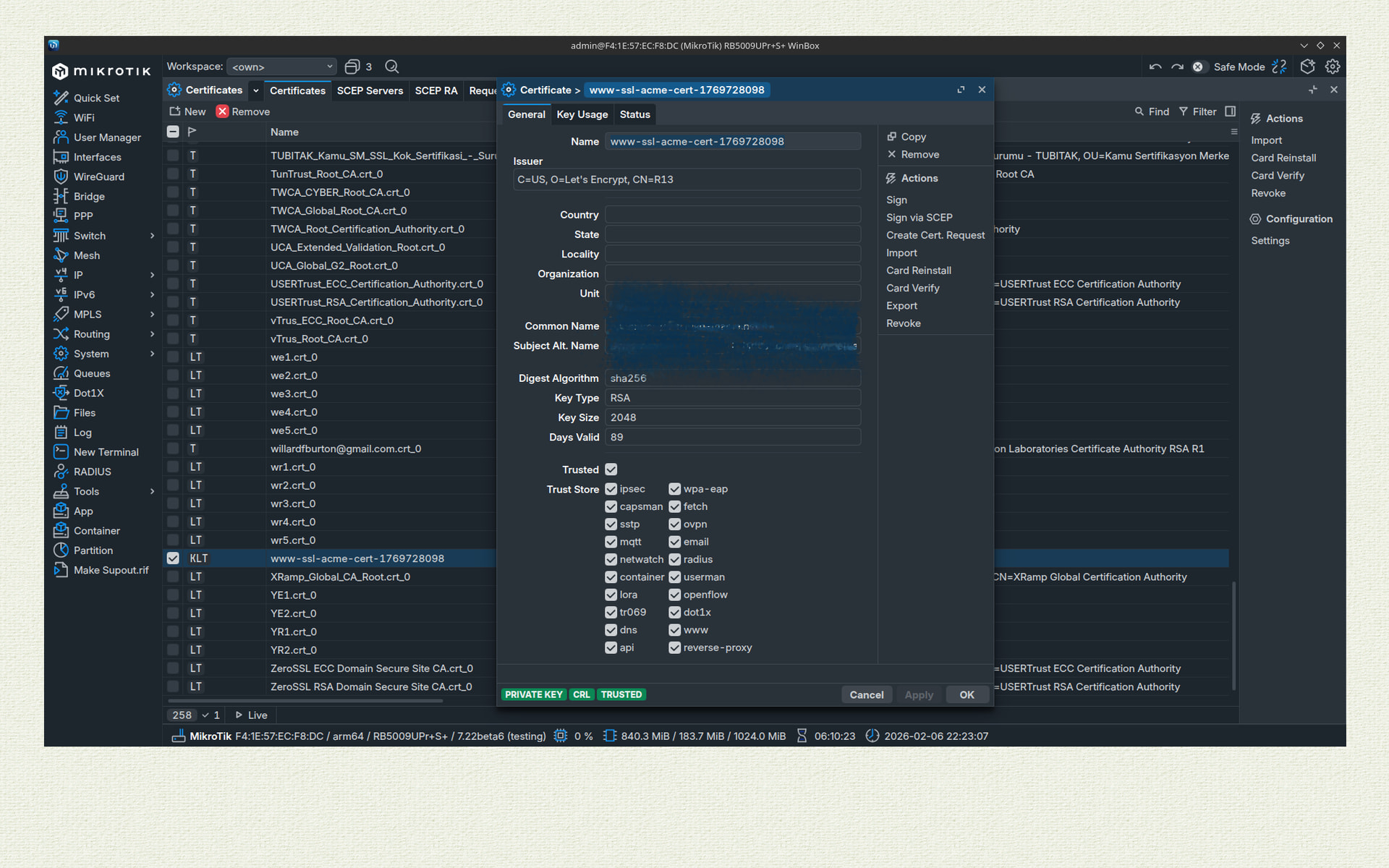Click the Copy icon in certificate dialog
Viewport: 1389px width, 868px height.
pos(892,137)
